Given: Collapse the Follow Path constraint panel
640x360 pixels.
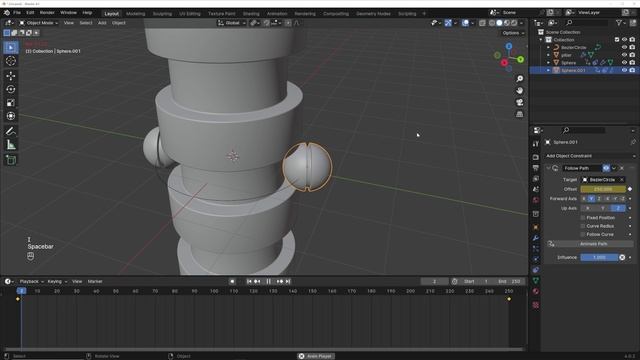Looking at the screenshot, I should 548,168.
